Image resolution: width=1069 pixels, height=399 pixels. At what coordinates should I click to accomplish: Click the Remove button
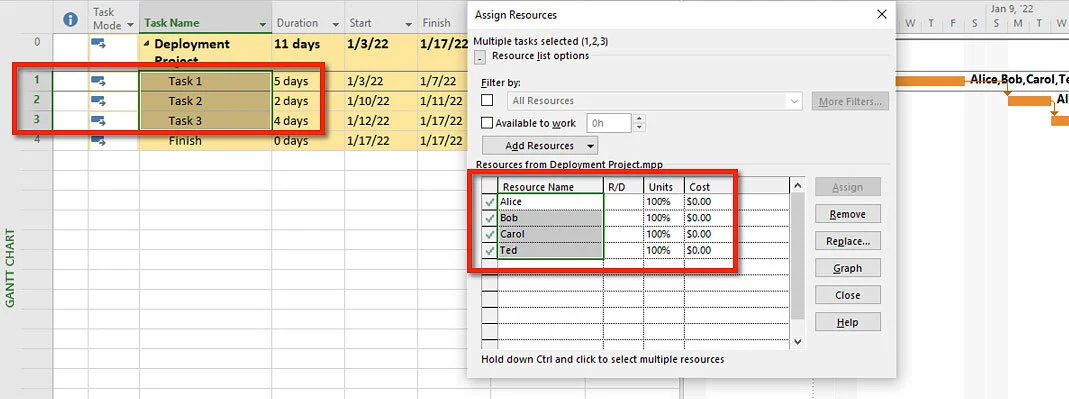pos(847,214)
